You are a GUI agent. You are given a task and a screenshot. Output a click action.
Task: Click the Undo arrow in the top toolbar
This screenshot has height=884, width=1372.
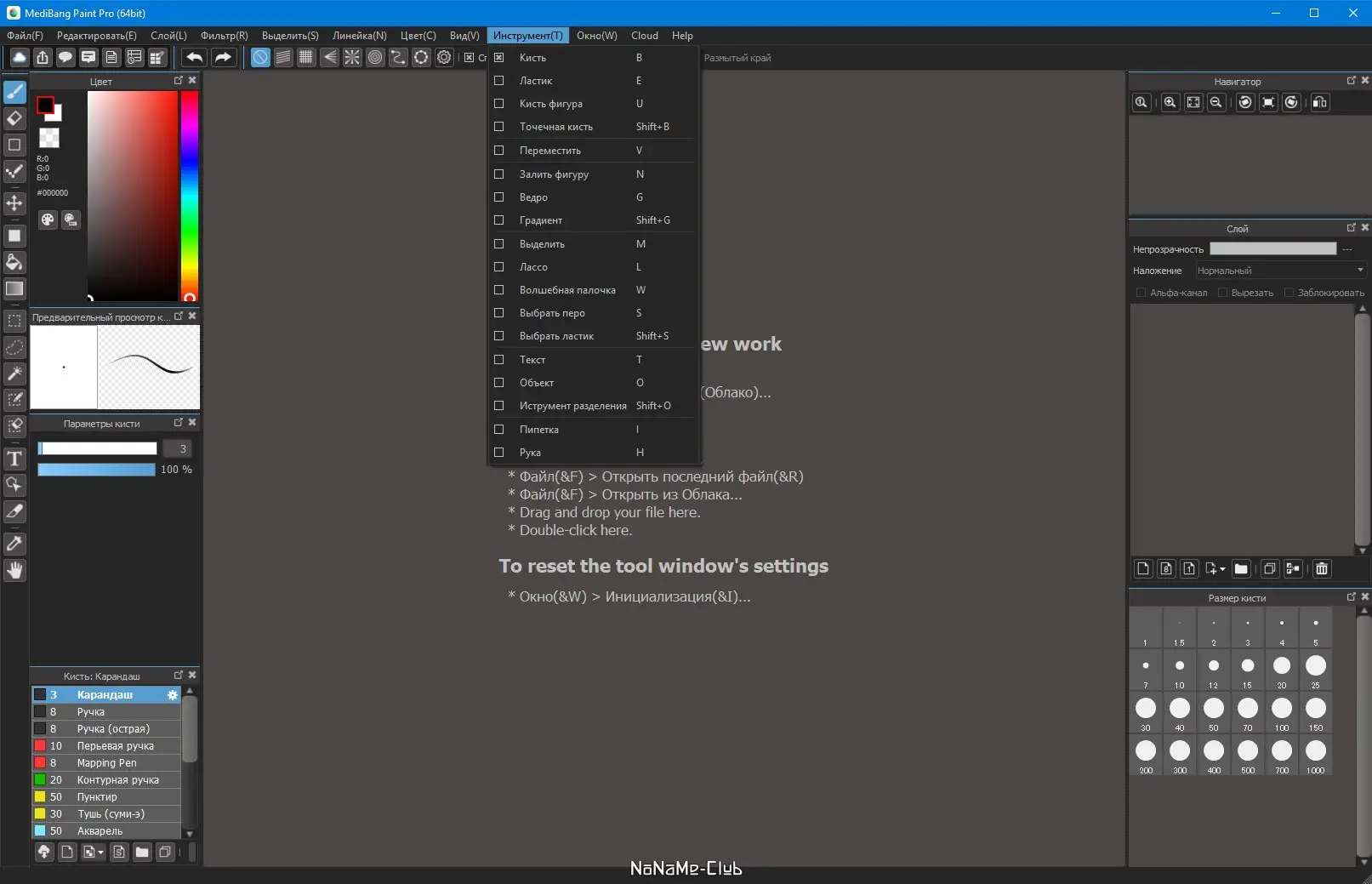click(x=194, y=57)
